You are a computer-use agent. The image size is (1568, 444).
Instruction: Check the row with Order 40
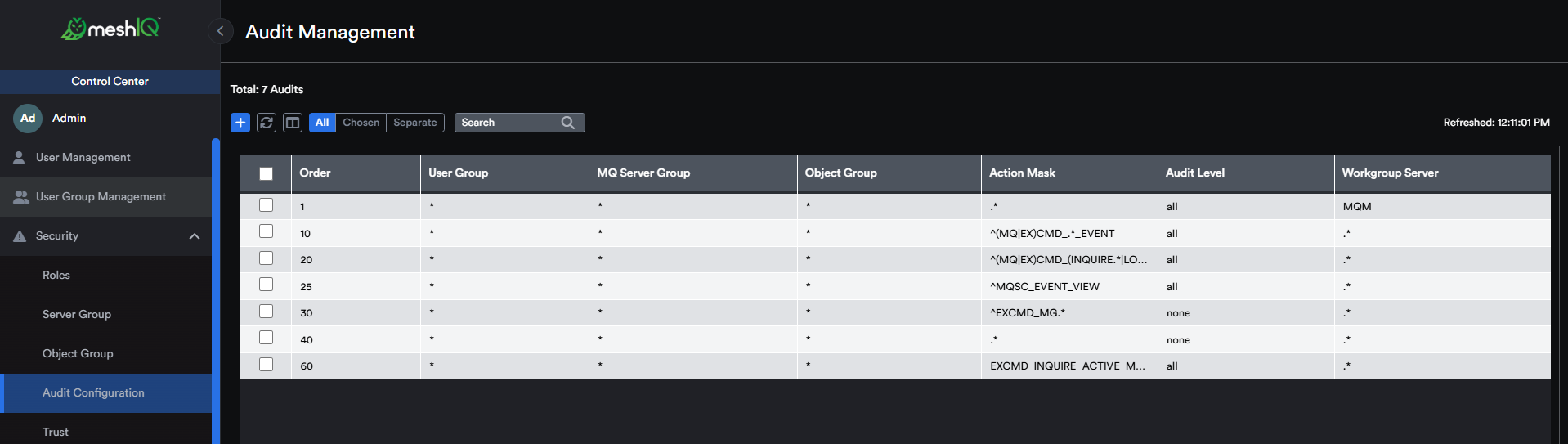266,338
